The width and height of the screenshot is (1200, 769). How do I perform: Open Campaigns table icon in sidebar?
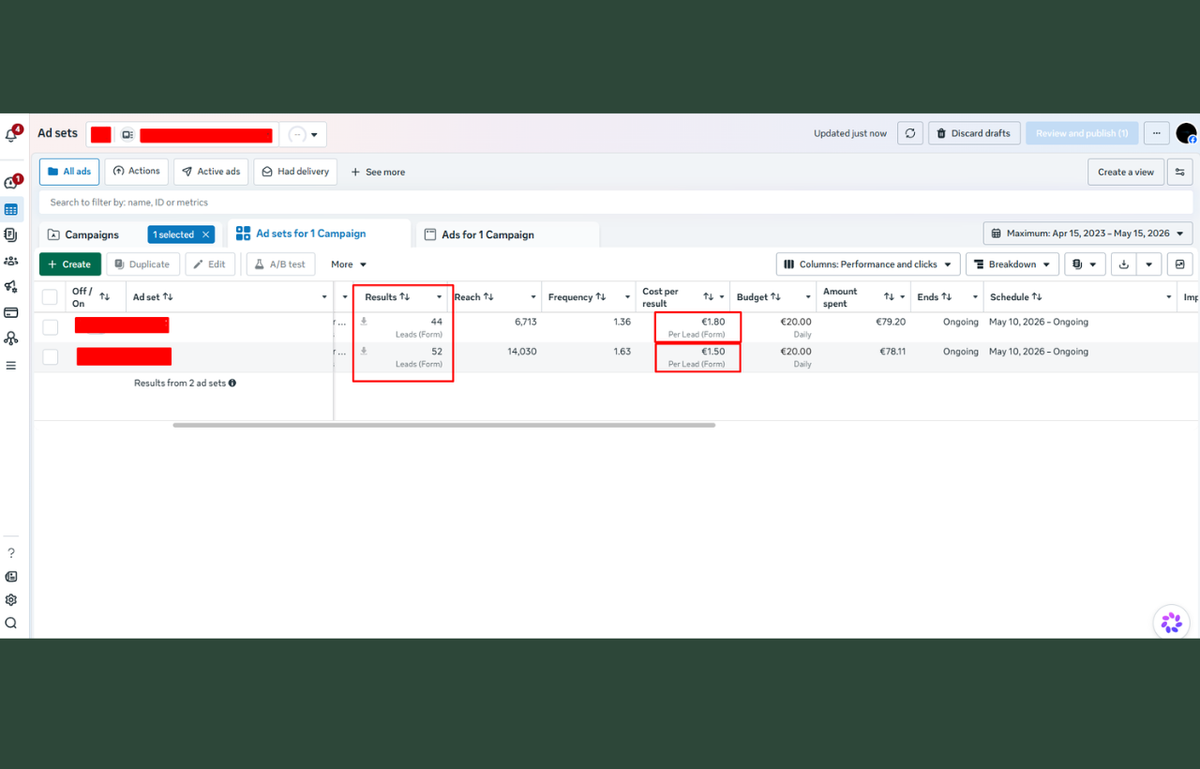pos(11,210)
